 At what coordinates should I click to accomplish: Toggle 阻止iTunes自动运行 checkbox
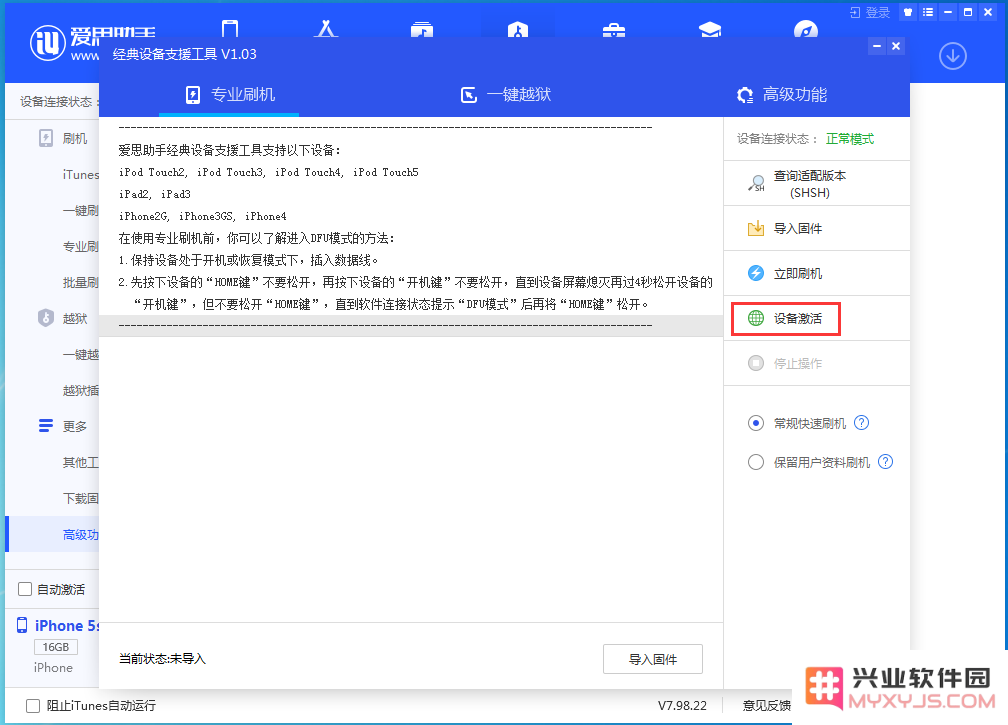pos(33,706)
